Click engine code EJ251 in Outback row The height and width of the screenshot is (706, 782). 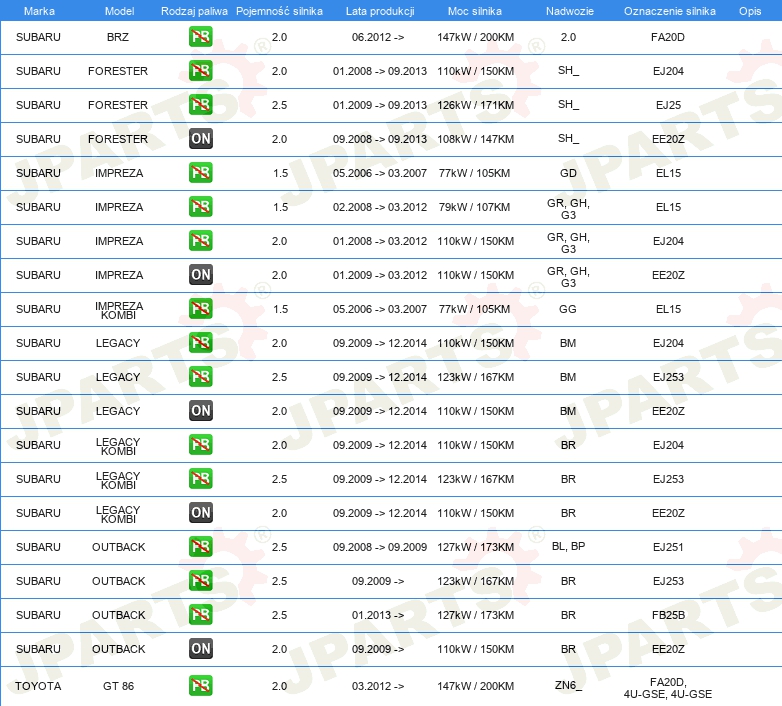click(668, 547)
